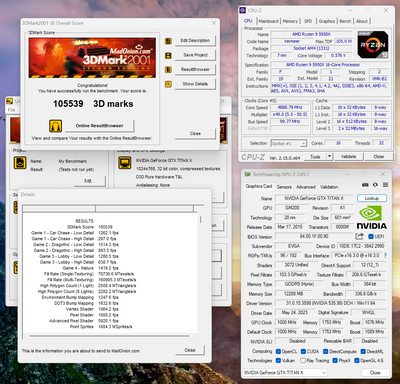This screenshot has width=400, height=384.
Task: Open the About tab in CPU-Z
Action: [362, 21]
